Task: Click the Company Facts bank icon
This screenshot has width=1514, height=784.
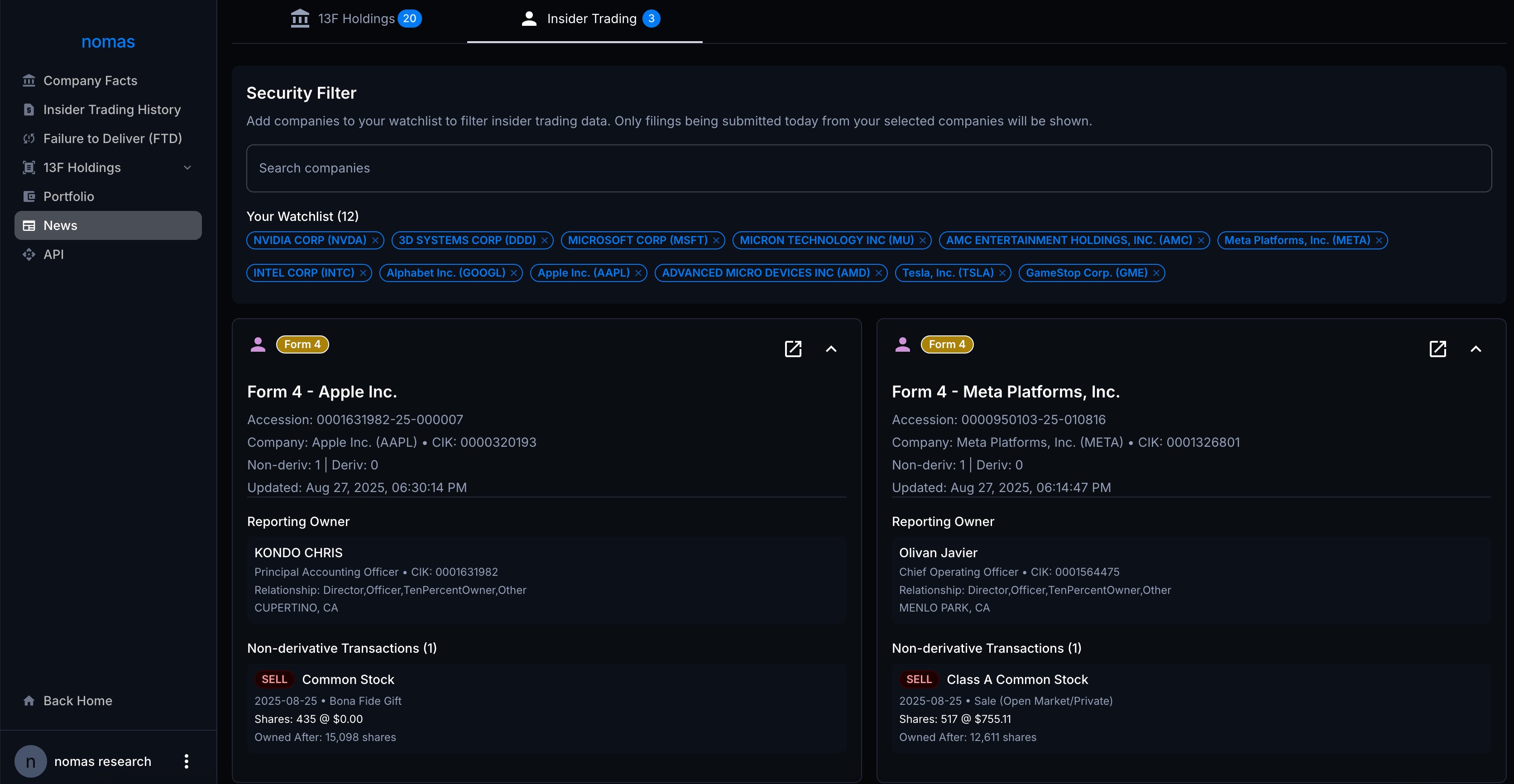Action: tap(29, 81)
